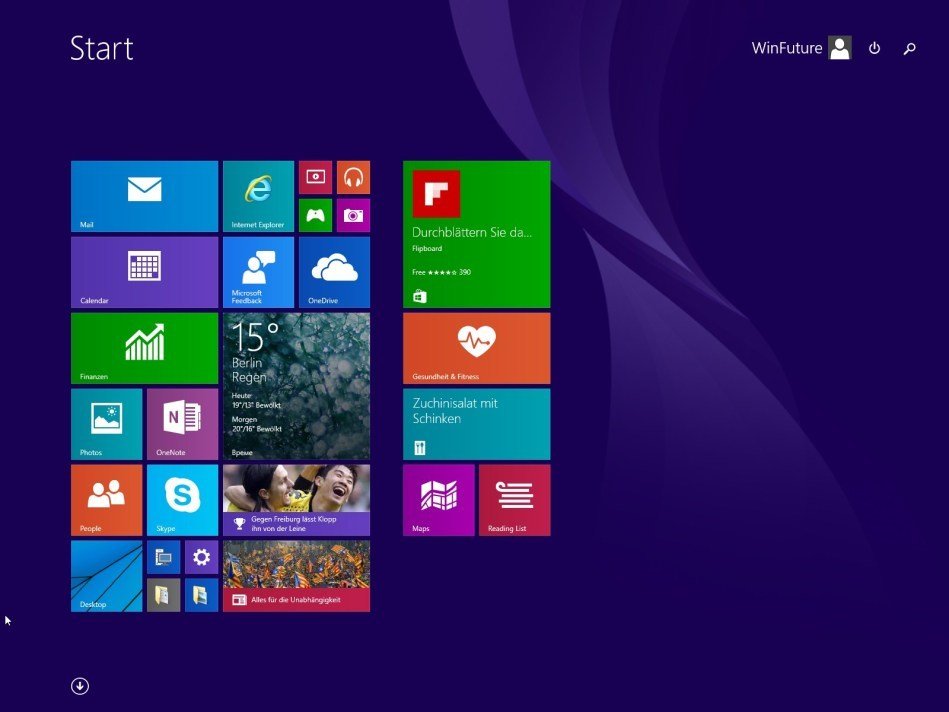
Task: Open the Reading List tile
Action: pos(514,500)
